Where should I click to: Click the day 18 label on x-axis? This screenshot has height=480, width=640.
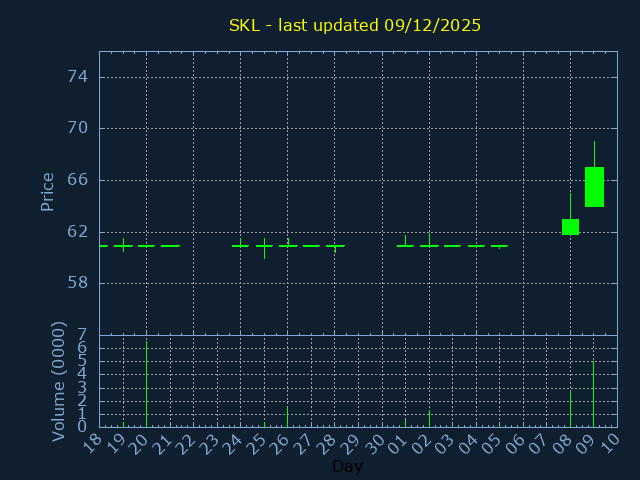tap(94, 443)
